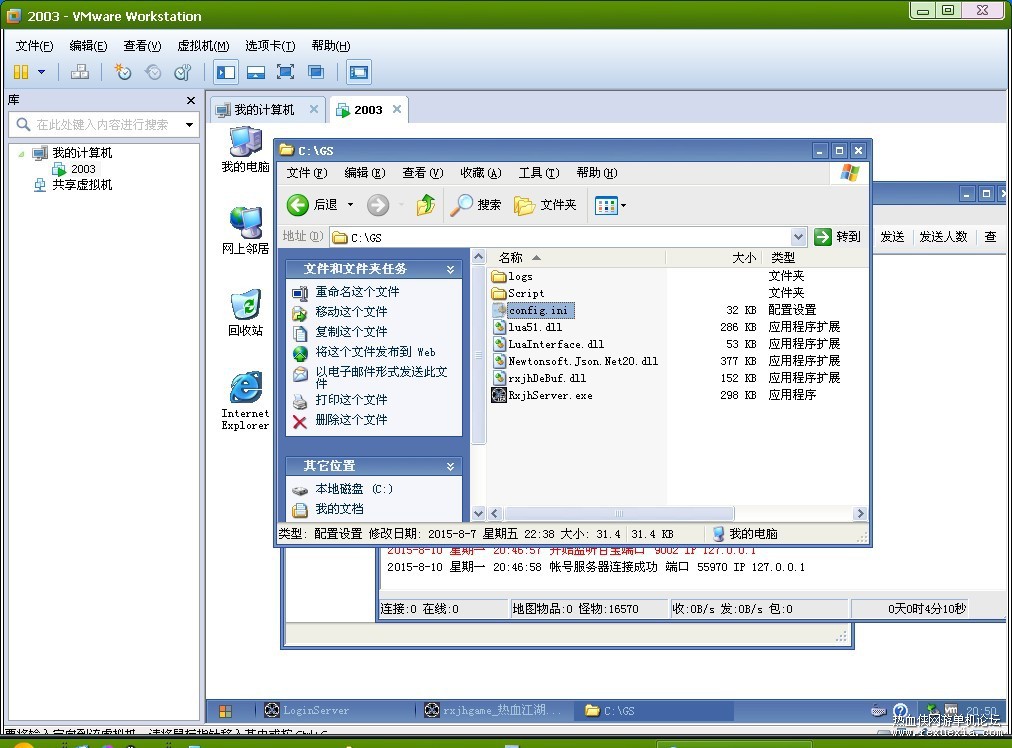This screenshot has width=1012, height=748.
Task: Launch Internet Explorer desktop icon
Action: (245, 400)
